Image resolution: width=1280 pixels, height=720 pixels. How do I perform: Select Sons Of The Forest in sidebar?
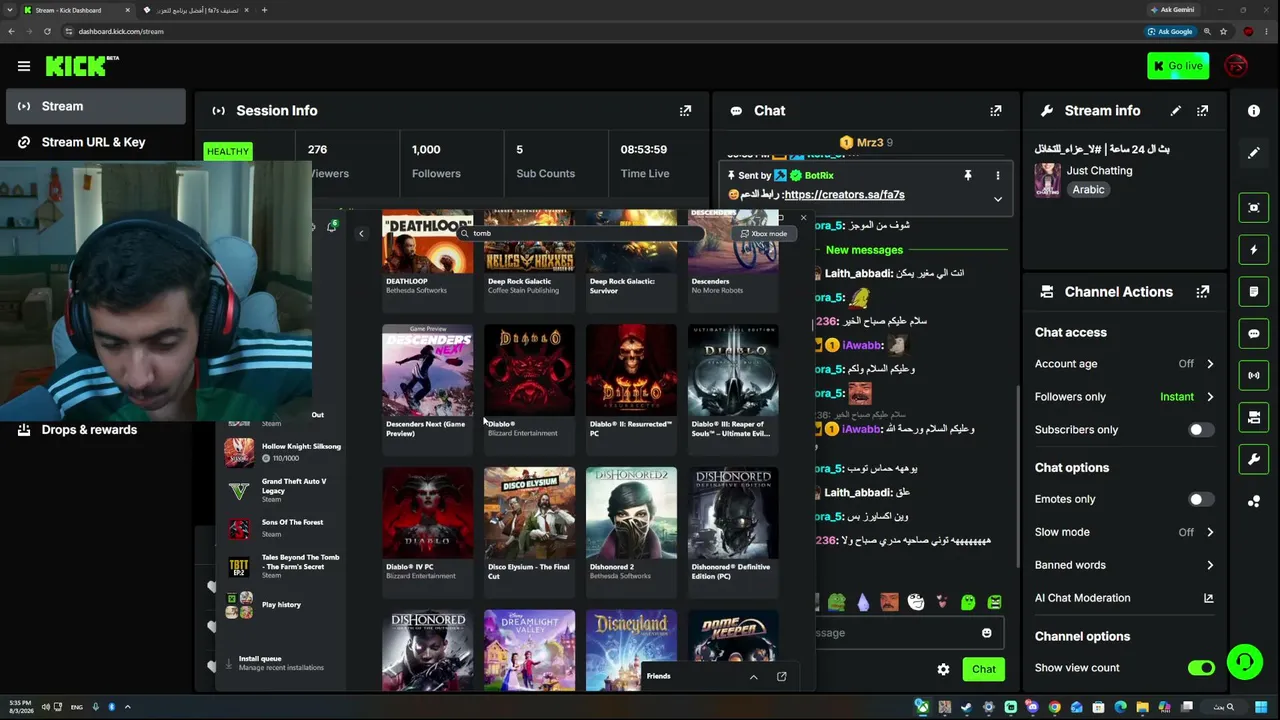(x=284, y=527)
